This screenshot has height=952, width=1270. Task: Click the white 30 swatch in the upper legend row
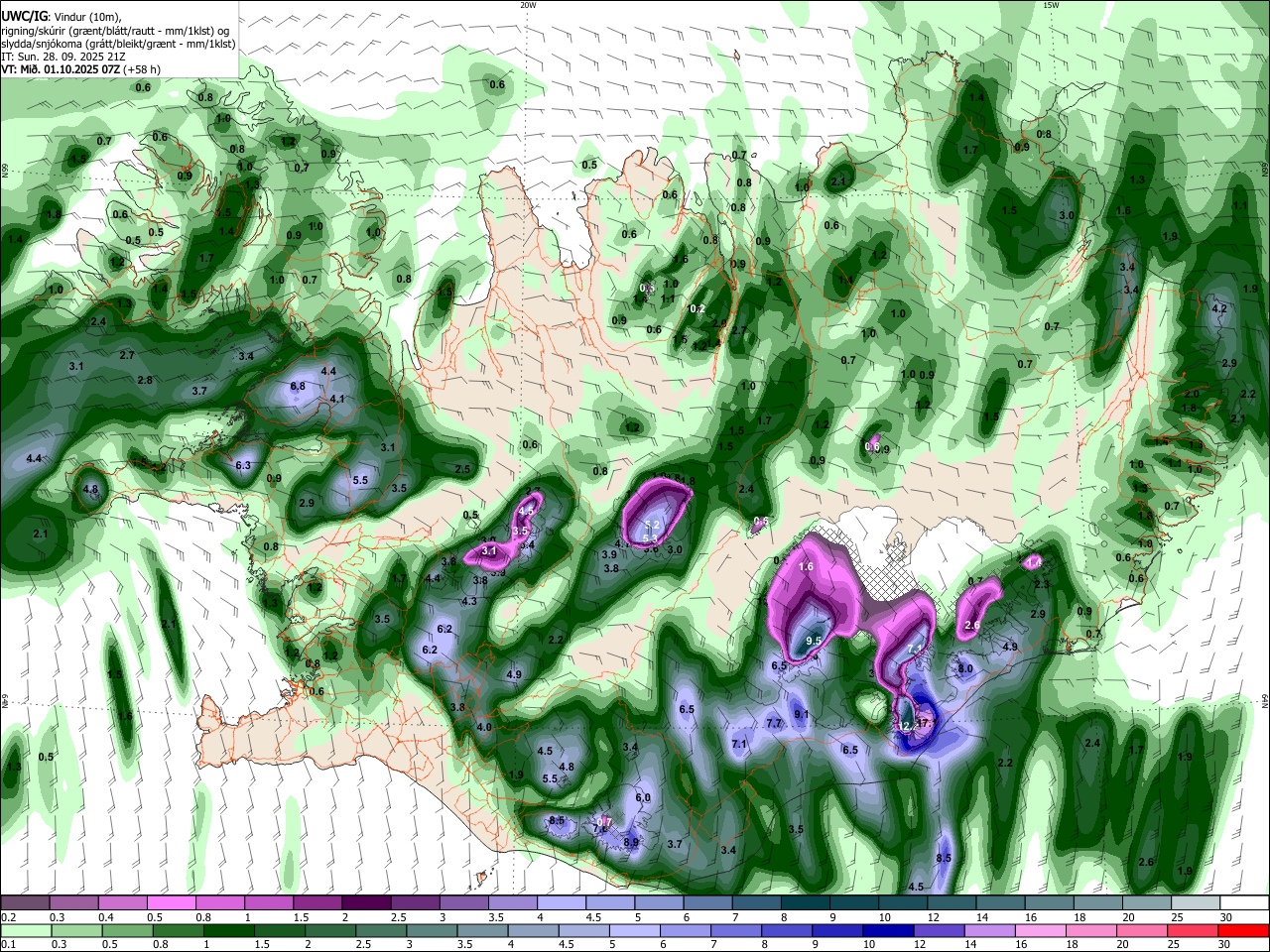[1244, 903]
